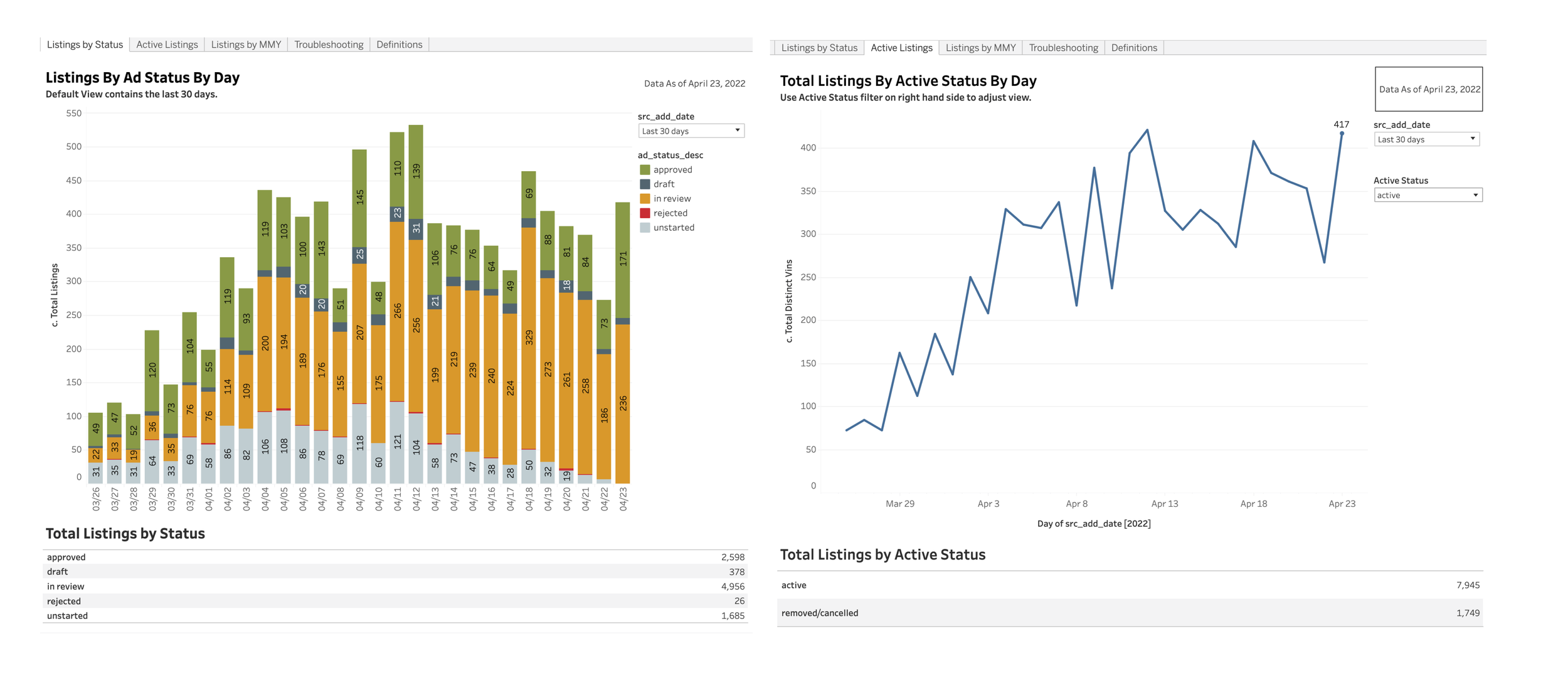The image size is (1568, 678).
Task: Click approved legend color swatch
Action: pyautogui.click(x=645, y=170)
